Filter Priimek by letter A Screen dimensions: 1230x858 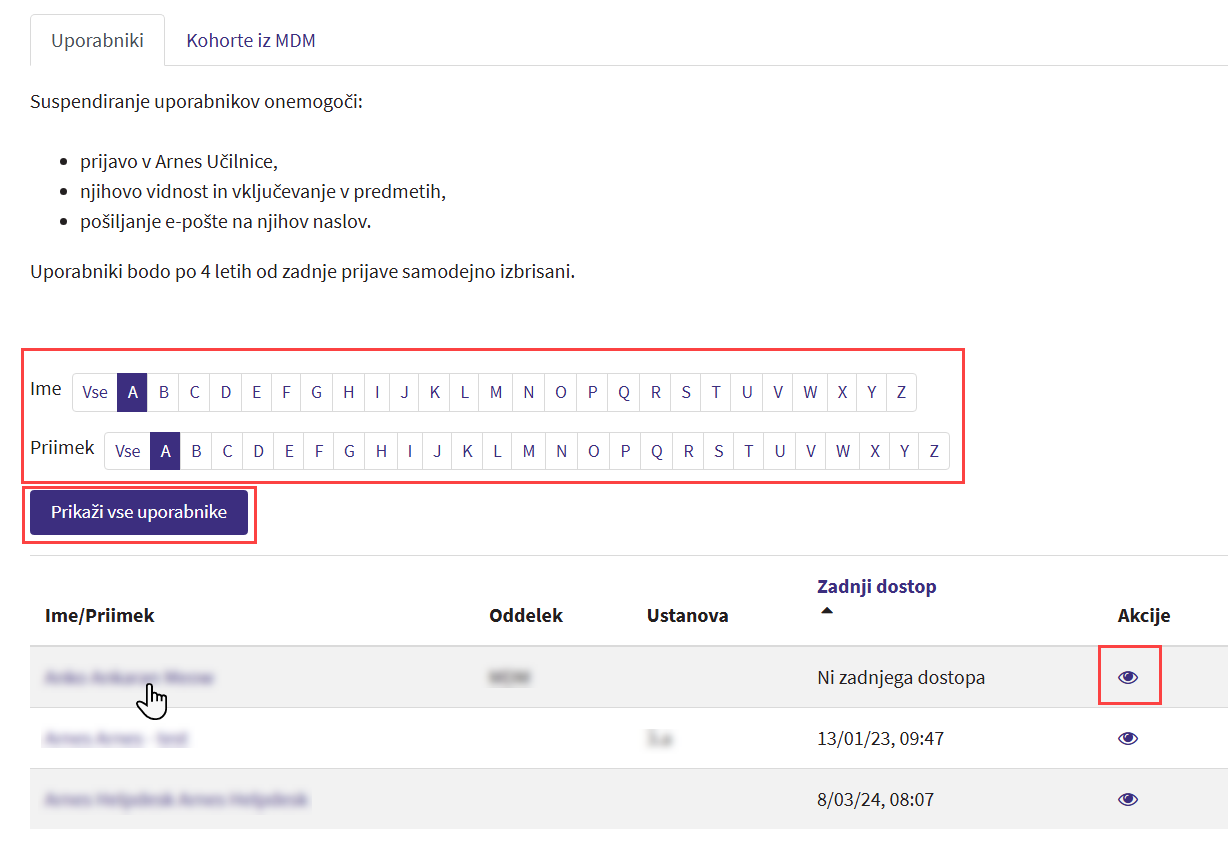pos(165,451)
